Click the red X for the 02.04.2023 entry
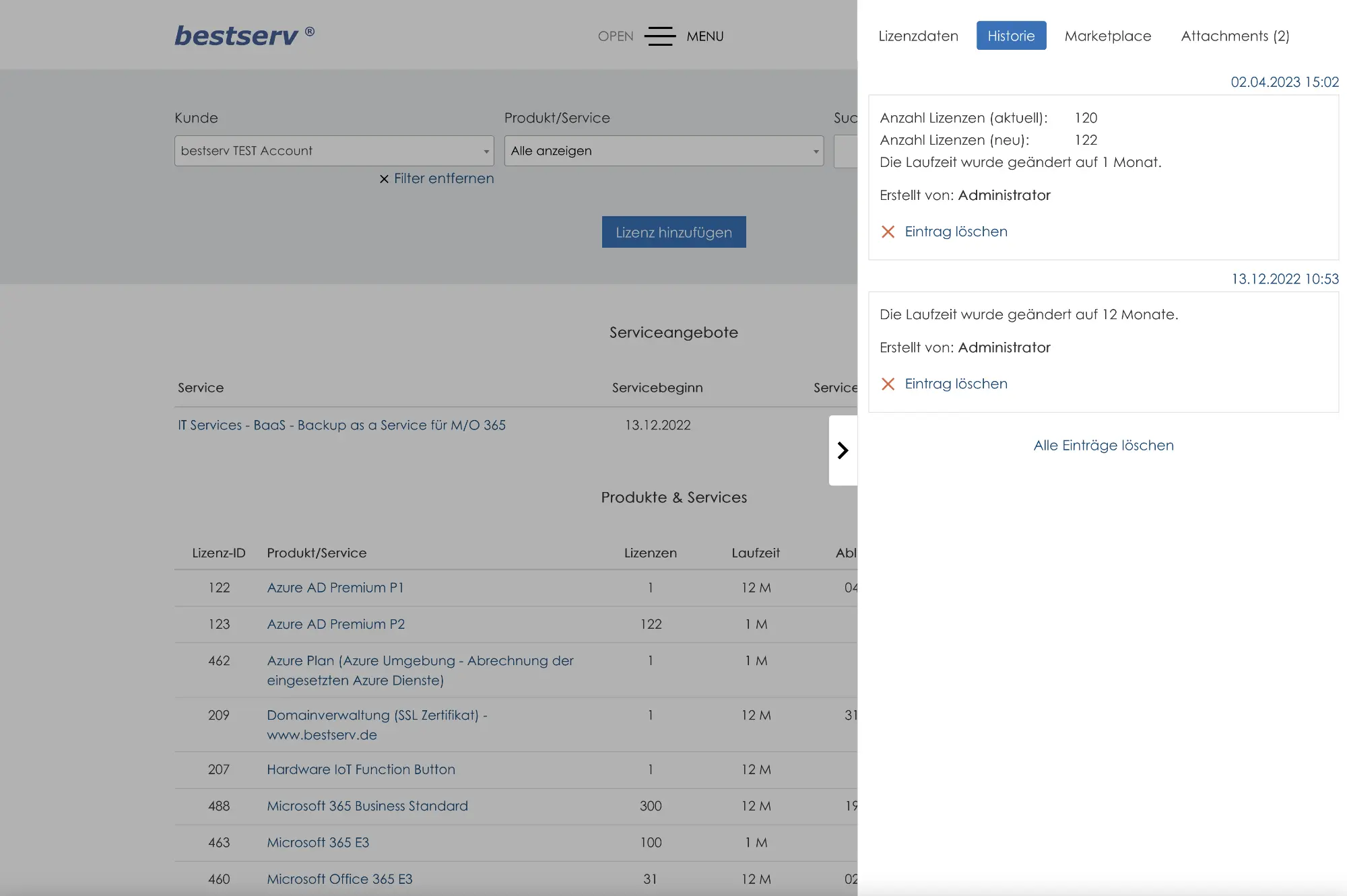1347x896 pixels. (x=888, y=232)
